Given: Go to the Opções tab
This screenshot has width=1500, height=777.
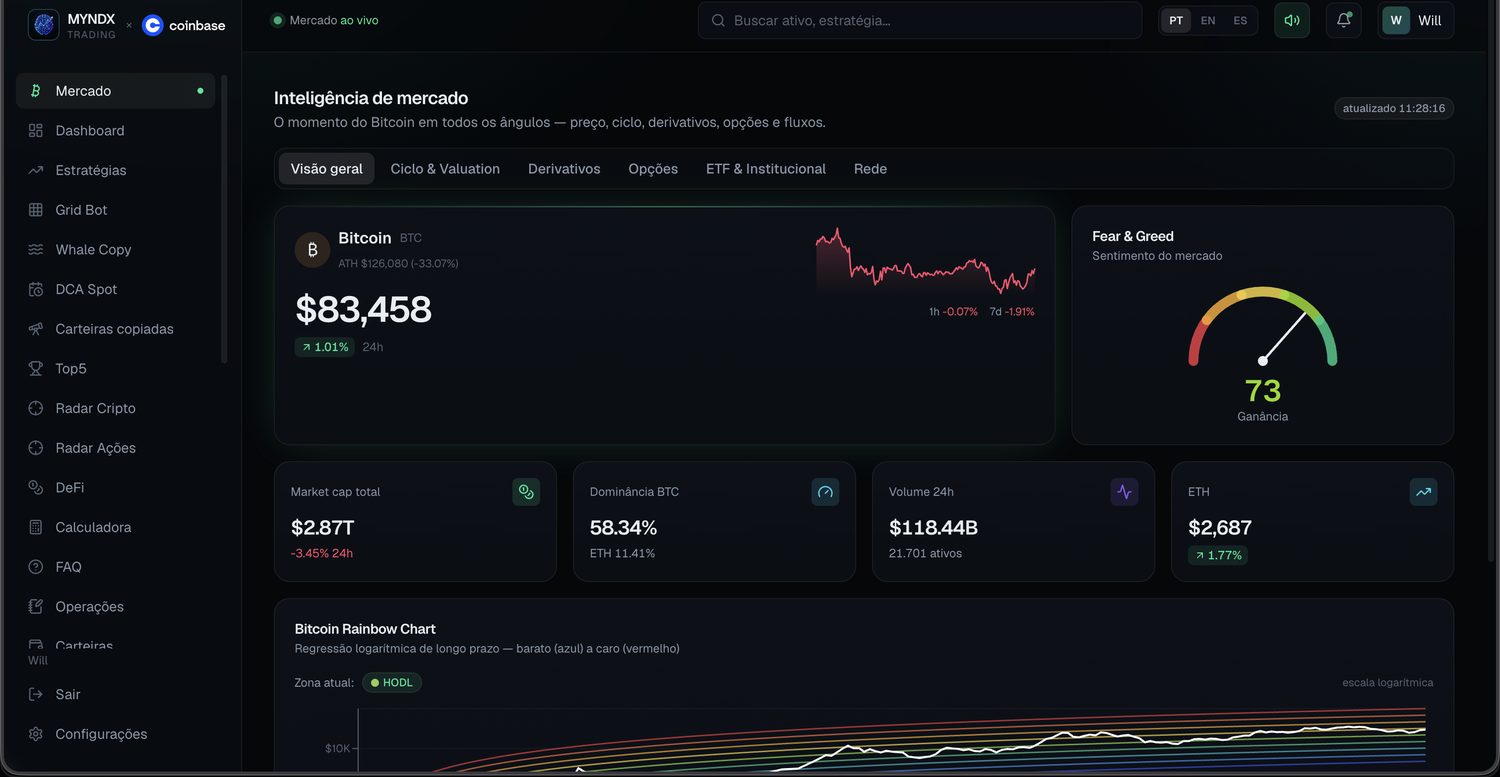Looking at the screenshot, I should (x=653, y=169).
